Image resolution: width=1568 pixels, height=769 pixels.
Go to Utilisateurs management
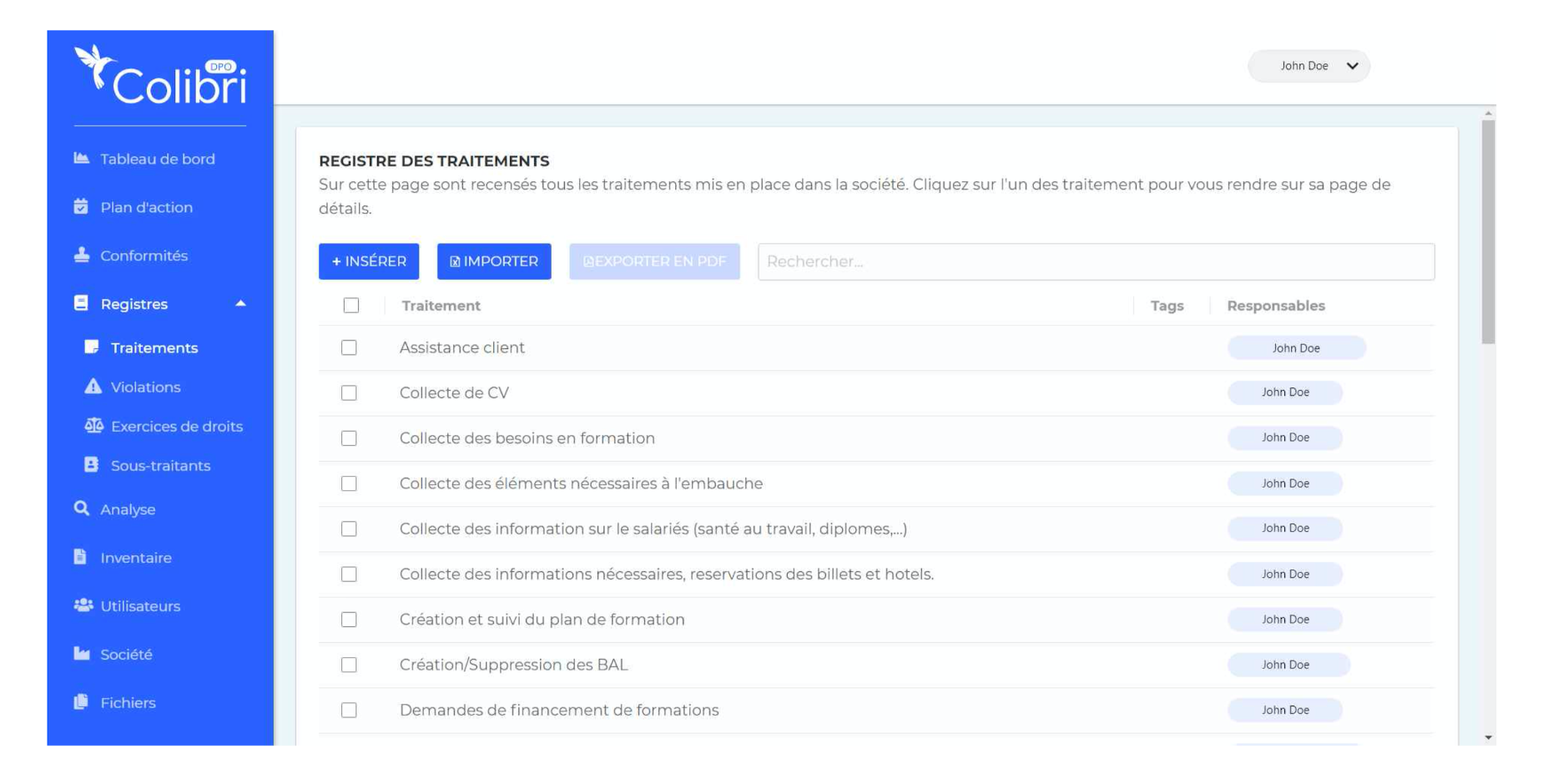point(140,606)
